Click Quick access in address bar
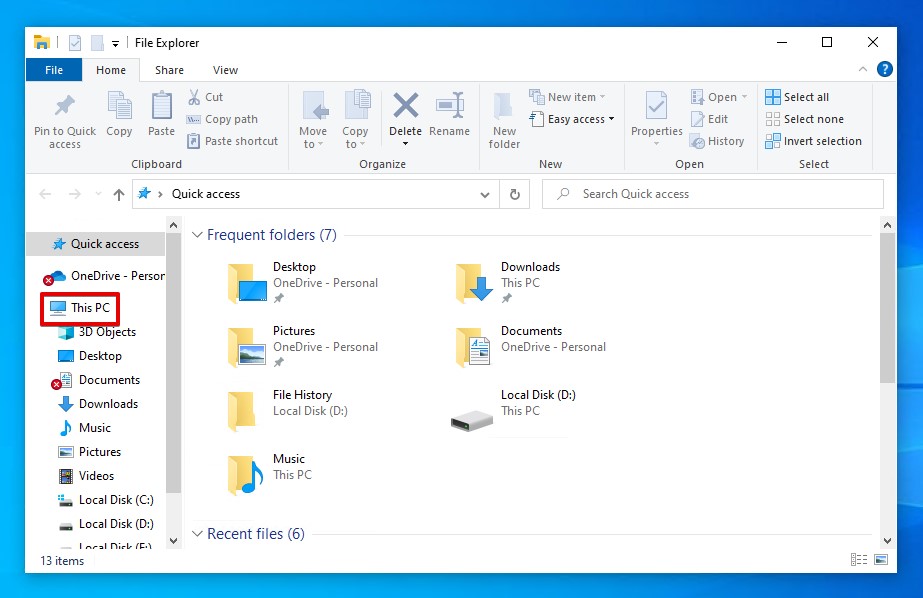 [x=206, y=194]
